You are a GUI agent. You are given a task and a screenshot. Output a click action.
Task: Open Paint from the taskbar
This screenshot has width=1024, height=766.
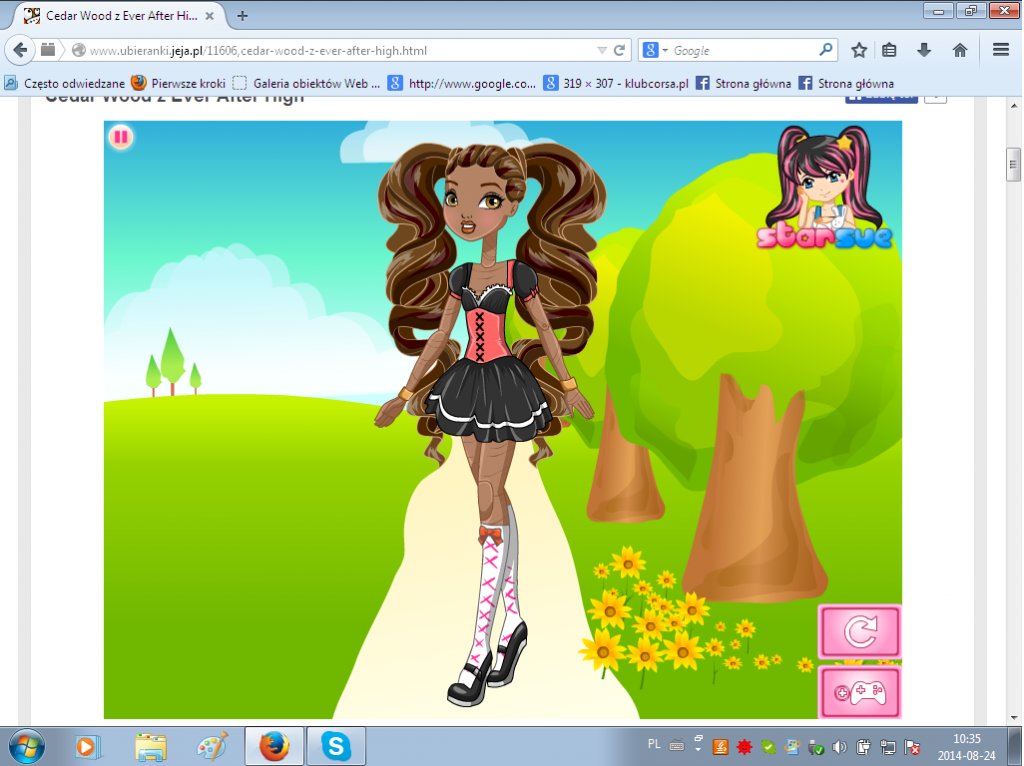tap(213, 746)
